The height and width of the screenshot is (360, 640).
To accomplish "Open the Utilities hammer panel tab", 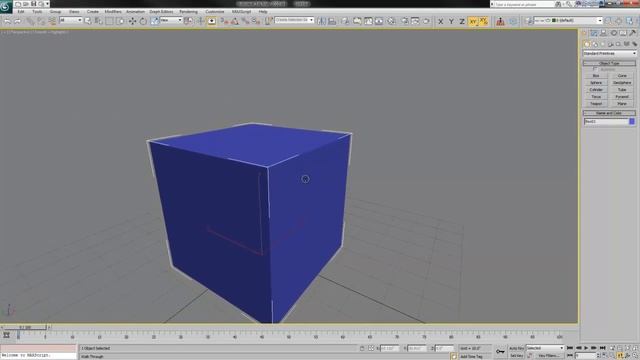I will tap(633, 33).
